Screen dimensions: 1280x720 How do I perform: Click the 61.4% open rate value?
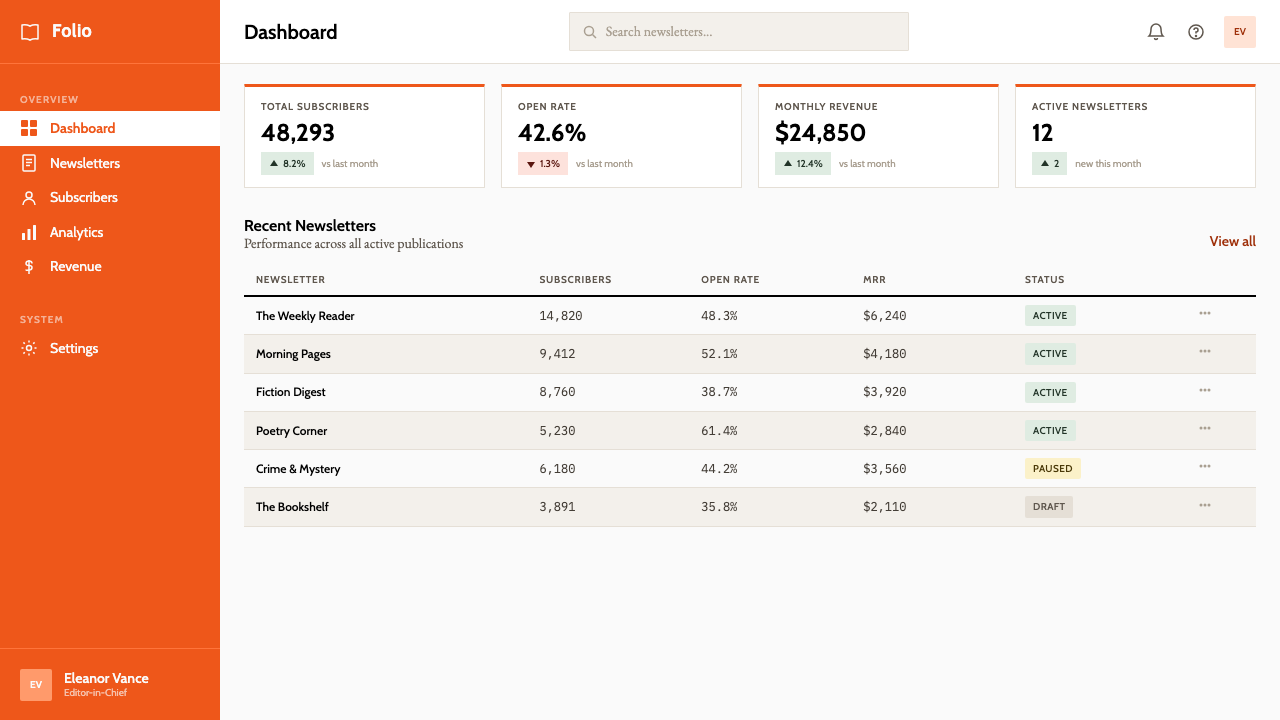pyautogui.click(x=719, y=431)
